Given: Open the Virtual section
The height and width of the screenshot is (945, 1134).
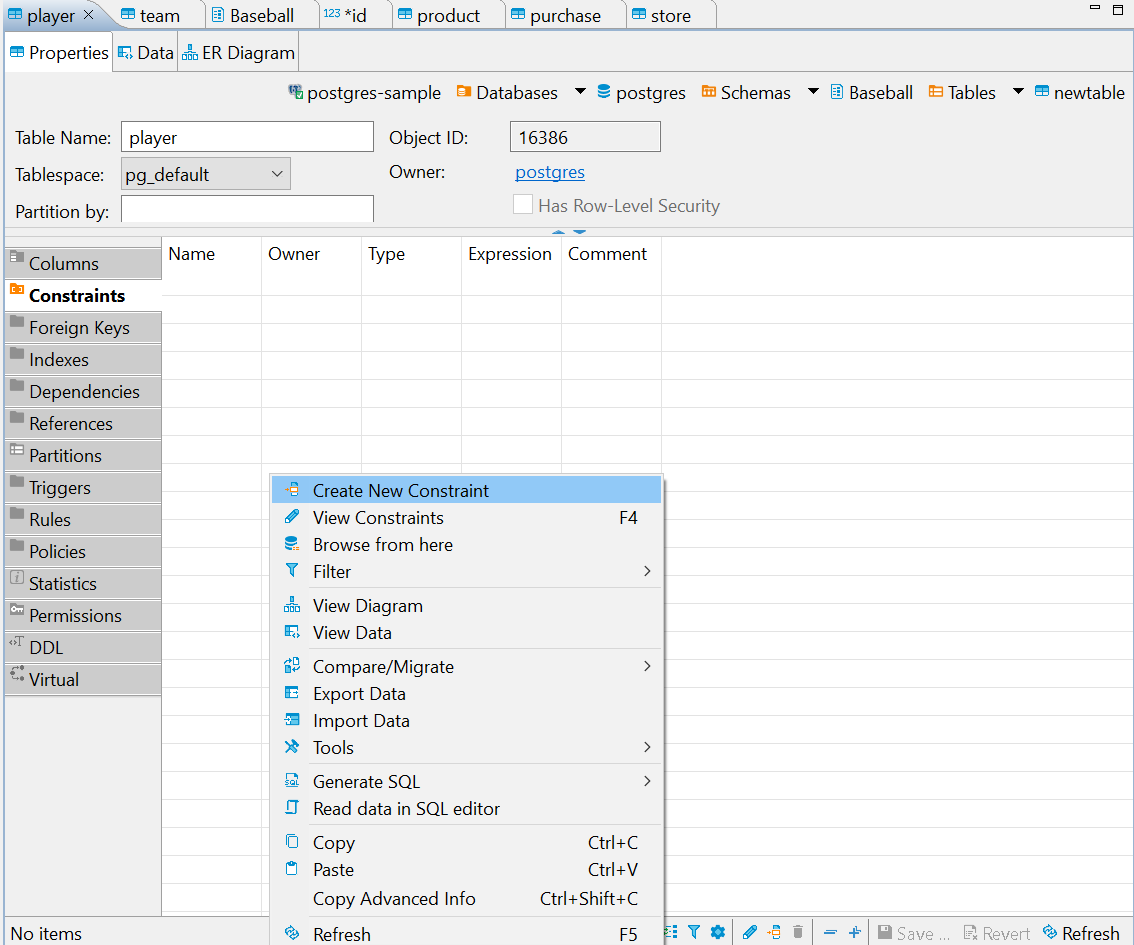Looking at the screenshot, I should [83, 679].
